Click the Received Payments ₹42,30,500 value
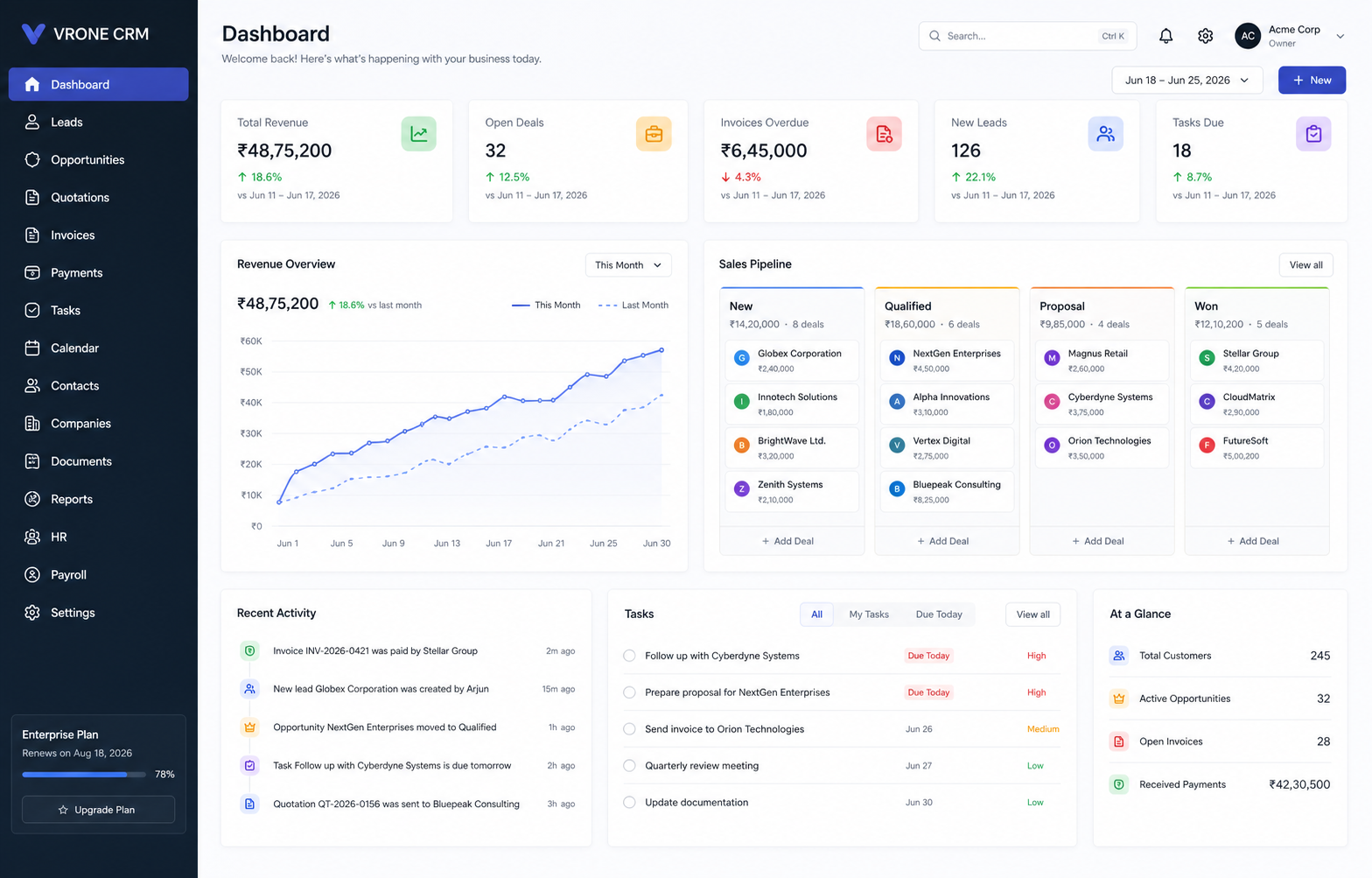1372x878 pixels. (x=1299, y=785)
